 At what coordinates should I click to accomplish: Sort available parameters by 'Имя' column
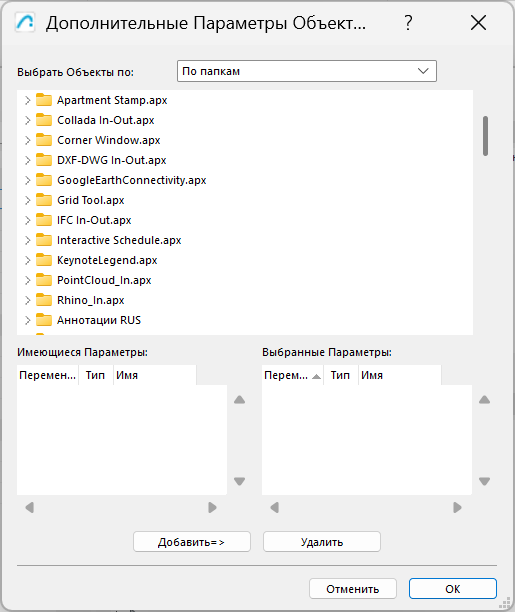(155, 375)
